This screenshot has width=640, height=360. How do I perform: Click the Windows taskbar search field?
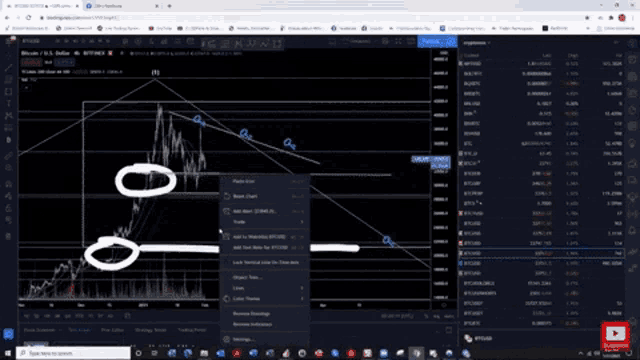tap(74, 353)
